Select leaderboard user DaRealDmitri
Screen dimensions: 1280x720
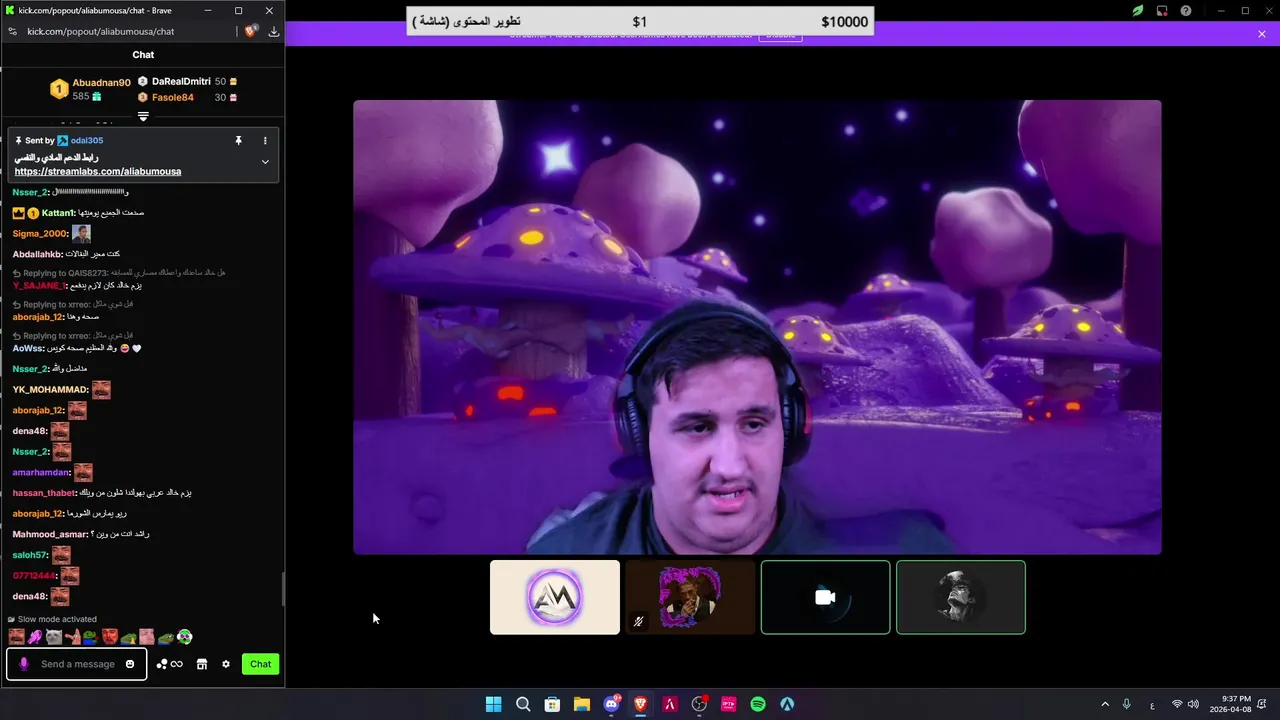click(x=181, y=81)
